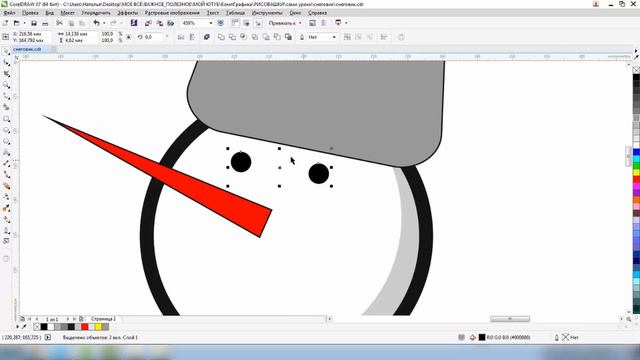Click the Publish to PDF icon

(171, 23)
